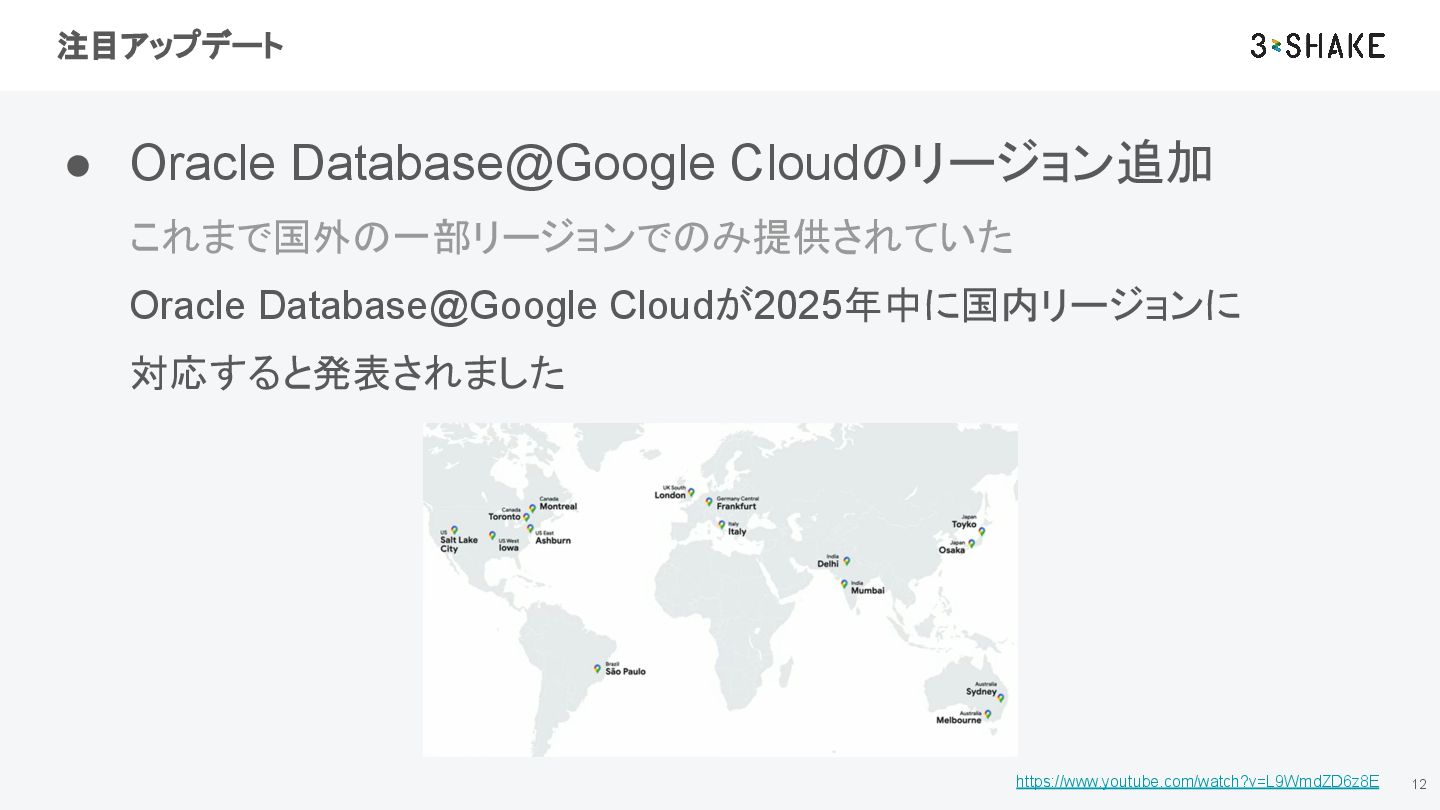
Task: Click the Japan 'Toyko' map pin
Action: pos(982,531)
